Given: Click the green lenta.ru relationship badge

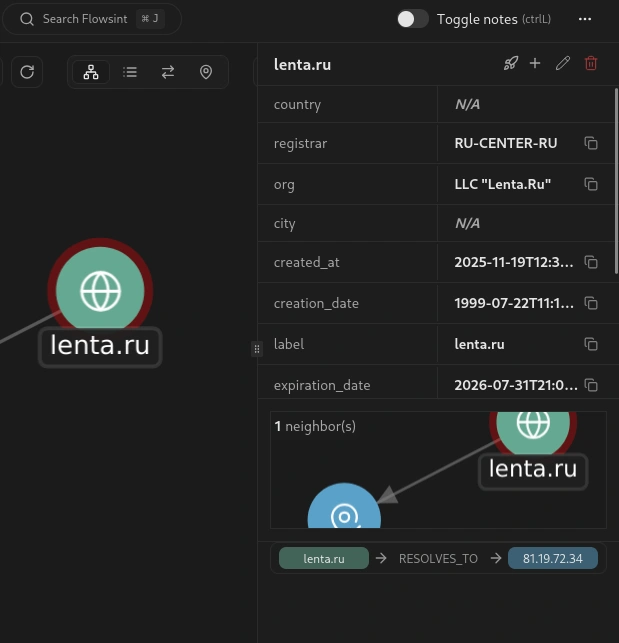Looking at the screenshot, I should [x=323, y=559].
